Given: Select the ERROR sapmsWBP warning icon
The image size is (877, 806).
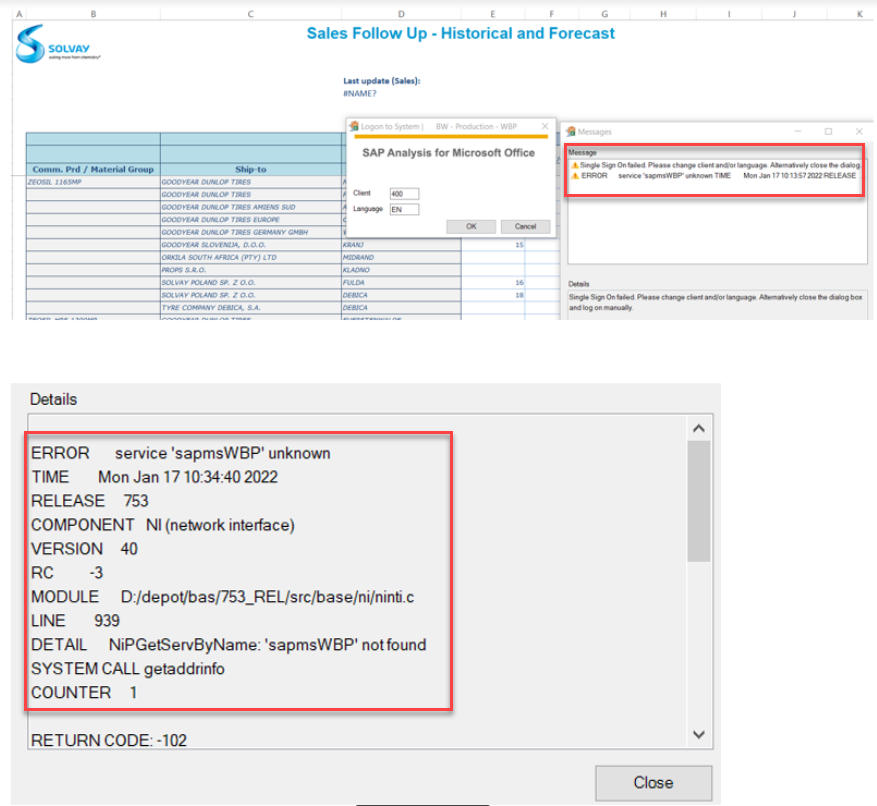Looking at the screenshot, I should pyautogui.click(x=574, y=175).
